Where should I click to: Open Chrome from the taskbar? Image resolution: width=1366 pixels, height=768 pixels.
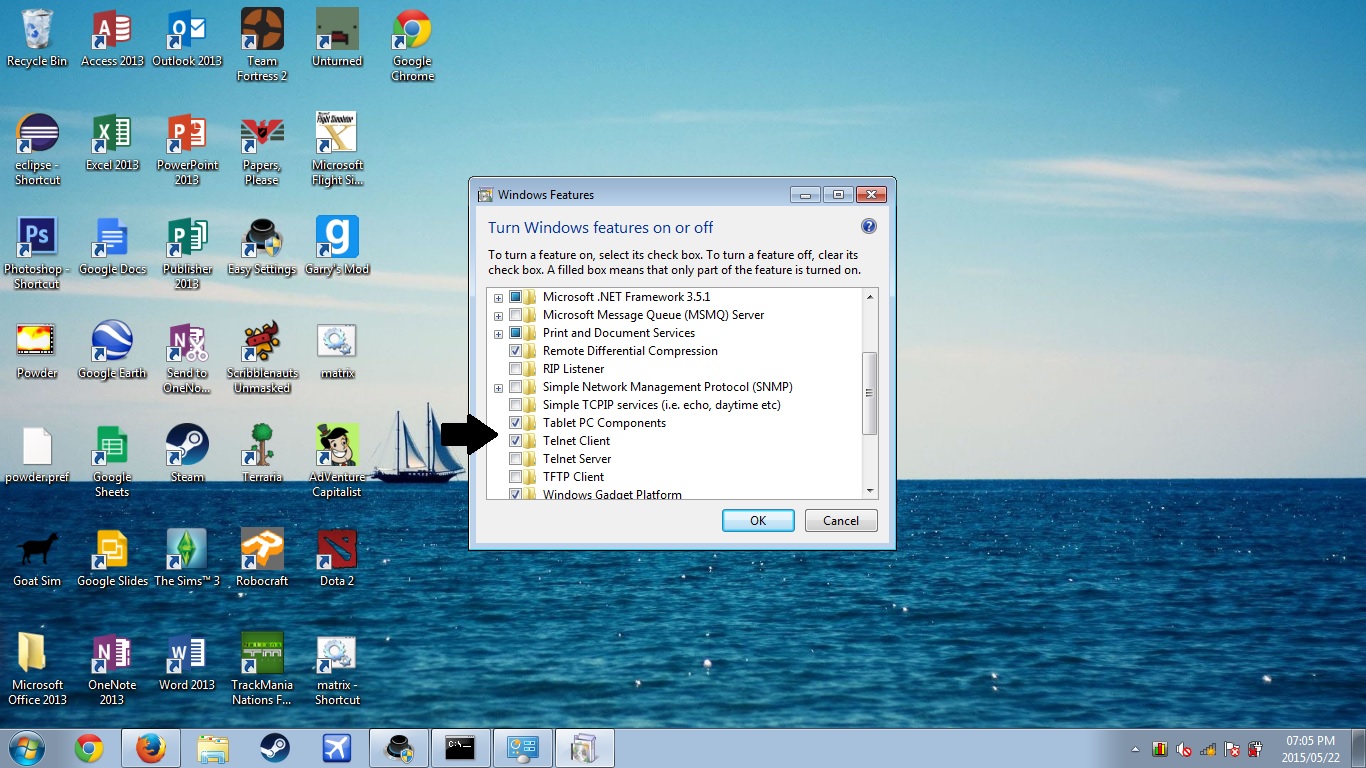(89, 748)
